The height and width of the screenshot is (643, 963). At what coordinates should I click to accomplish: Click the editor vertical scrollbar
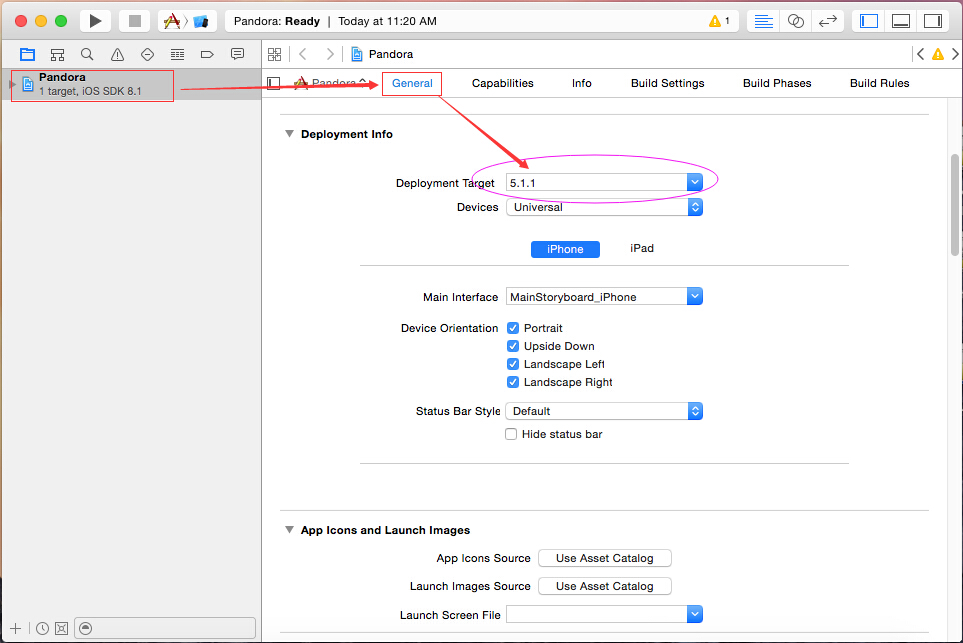pos(955,205)
